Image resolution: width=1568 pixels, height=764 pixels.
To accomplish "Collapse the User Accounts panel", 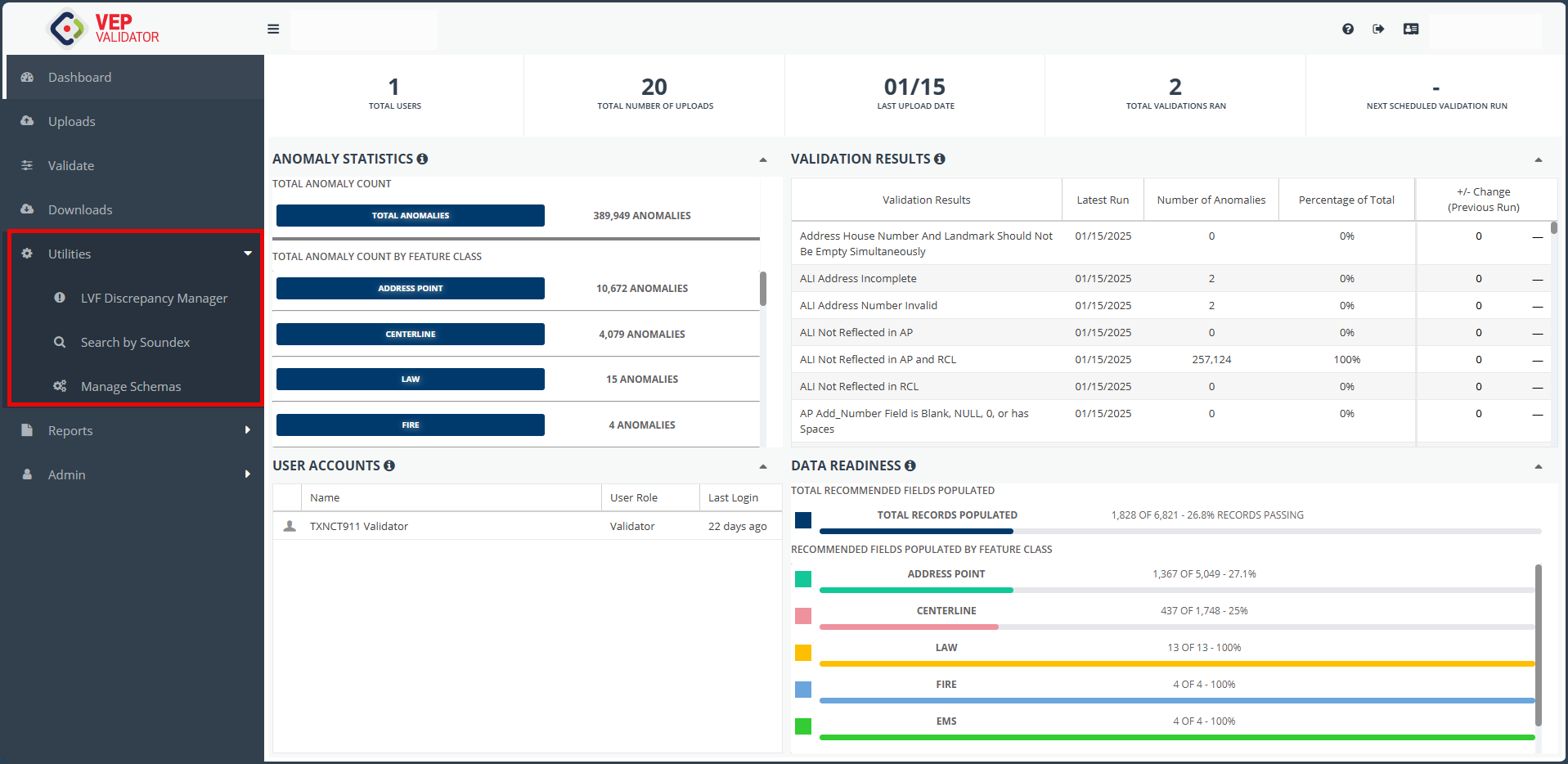I will point(763,467).
